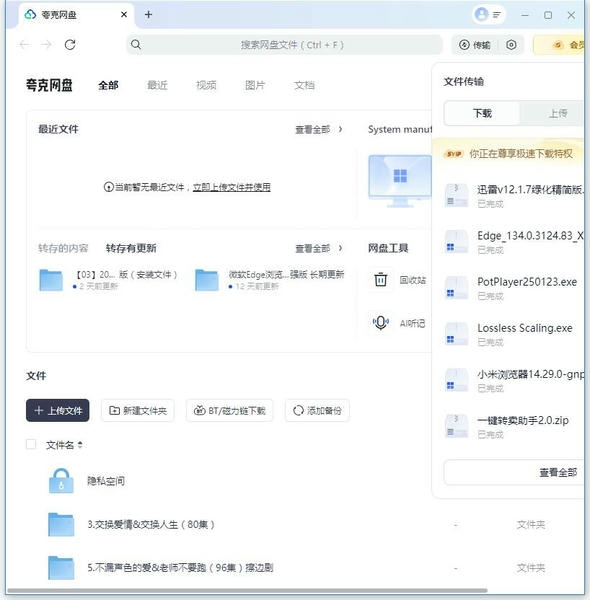Select the 下载 tab in 文件传输
The image size is (590, 600).
coord(482,113)
